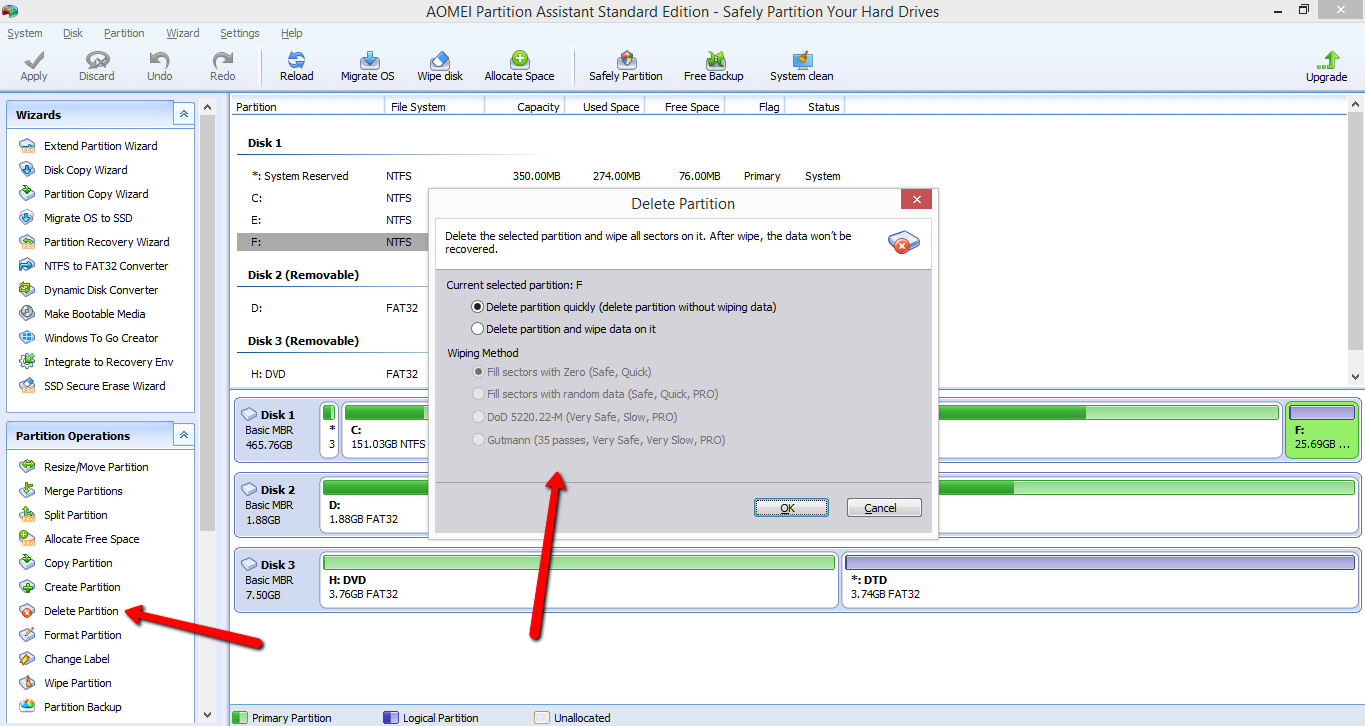Select the System Reserved row in list

(x=541, y=176)
